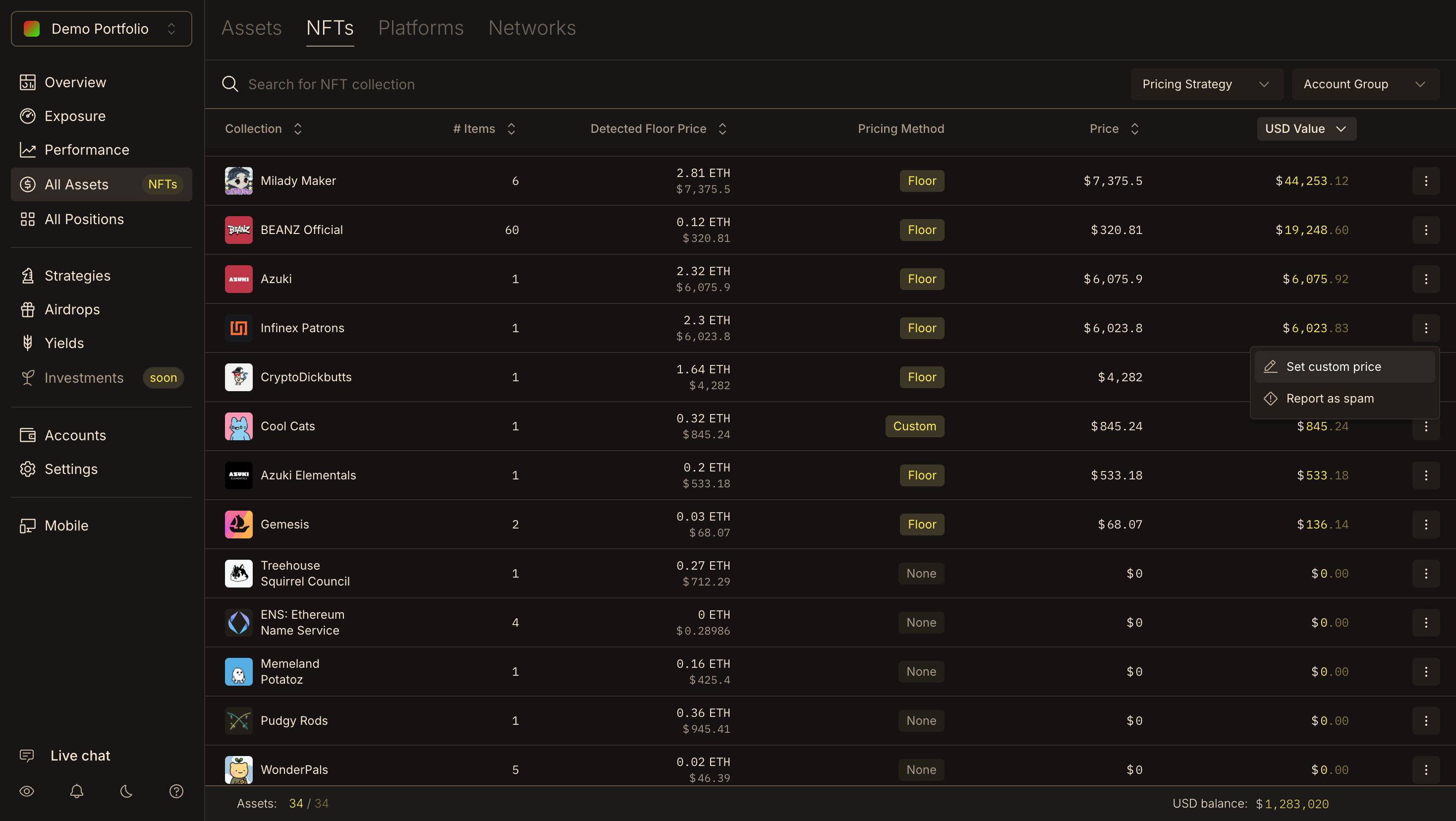This screenshot has width=1456, height=821.
Task: Choose Report as spam from menu
Action: coord(1344,399)
